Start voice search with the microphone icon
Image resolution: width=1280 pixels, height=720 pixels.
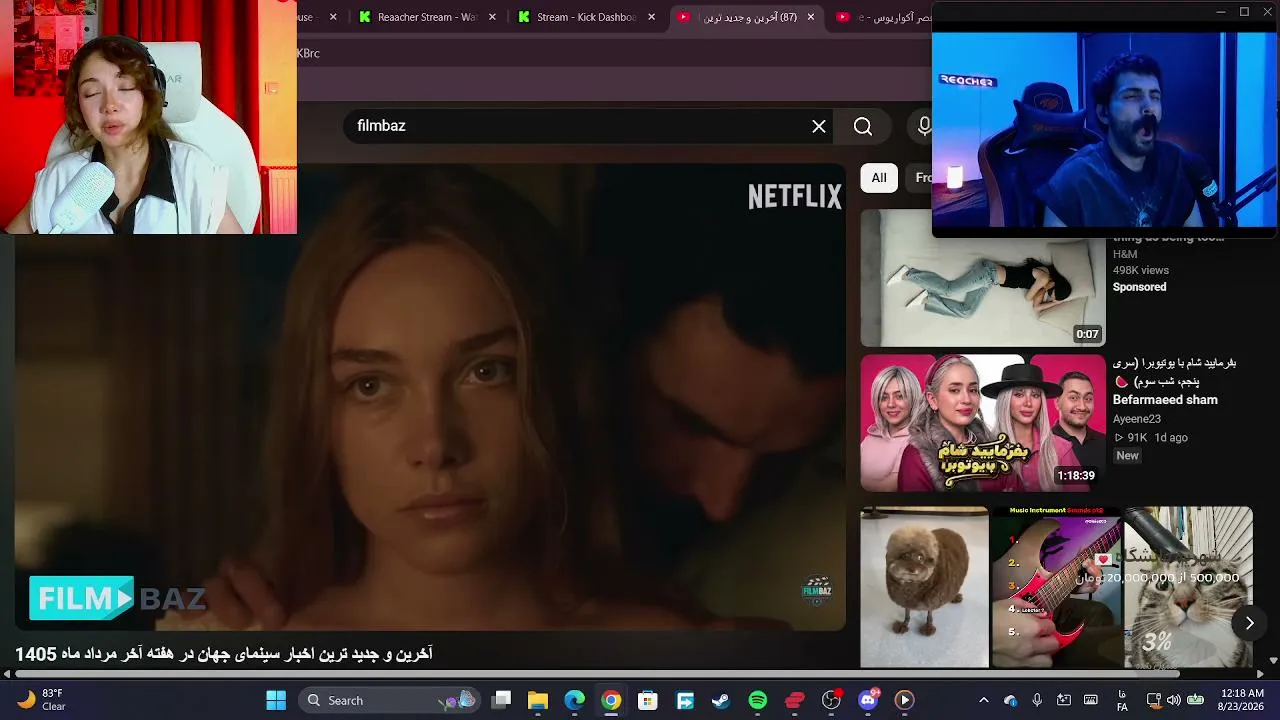click(x=924, y=126)
